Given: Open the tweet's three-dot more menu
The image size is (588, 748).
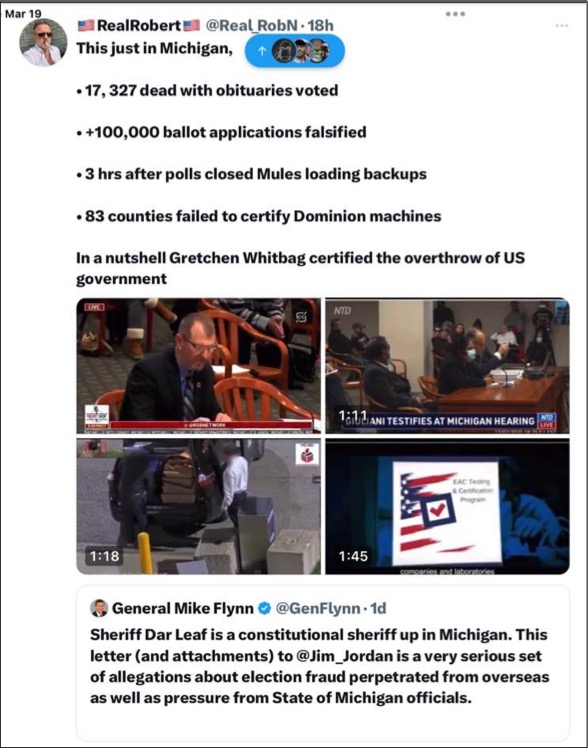Looking at the screenshot, I should pos(455,14).
